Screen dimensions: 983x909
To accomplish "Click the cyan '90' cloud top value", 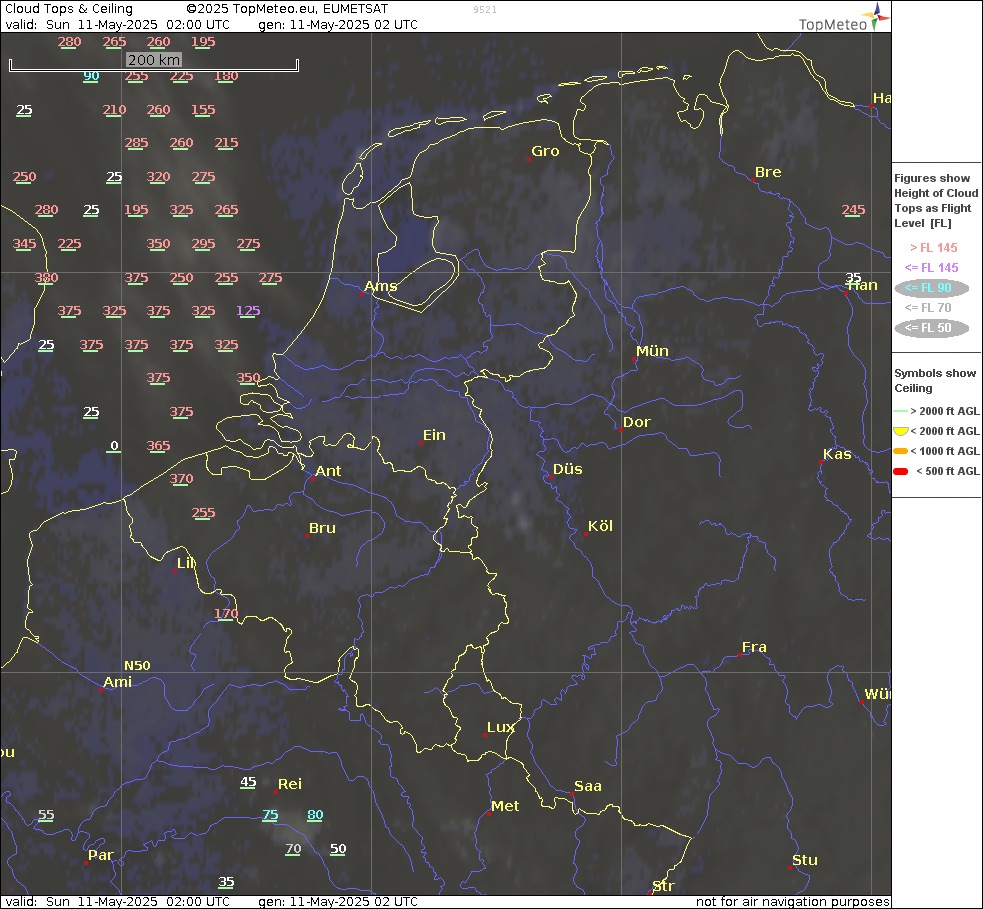I will tap(92, 76).
